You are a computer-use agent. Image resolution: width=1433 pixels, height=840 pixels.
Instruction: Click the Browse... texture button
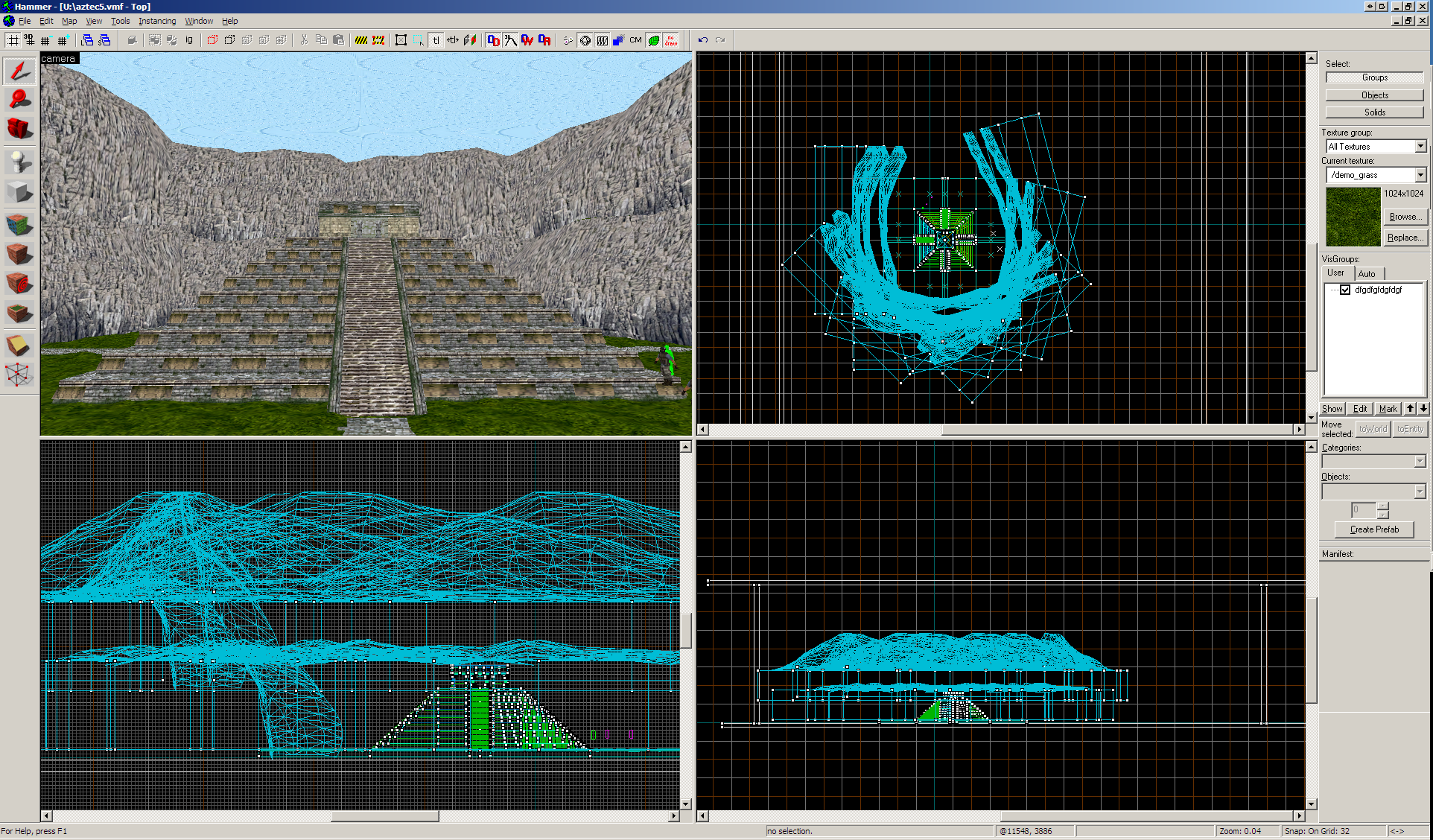(1403, 217)
